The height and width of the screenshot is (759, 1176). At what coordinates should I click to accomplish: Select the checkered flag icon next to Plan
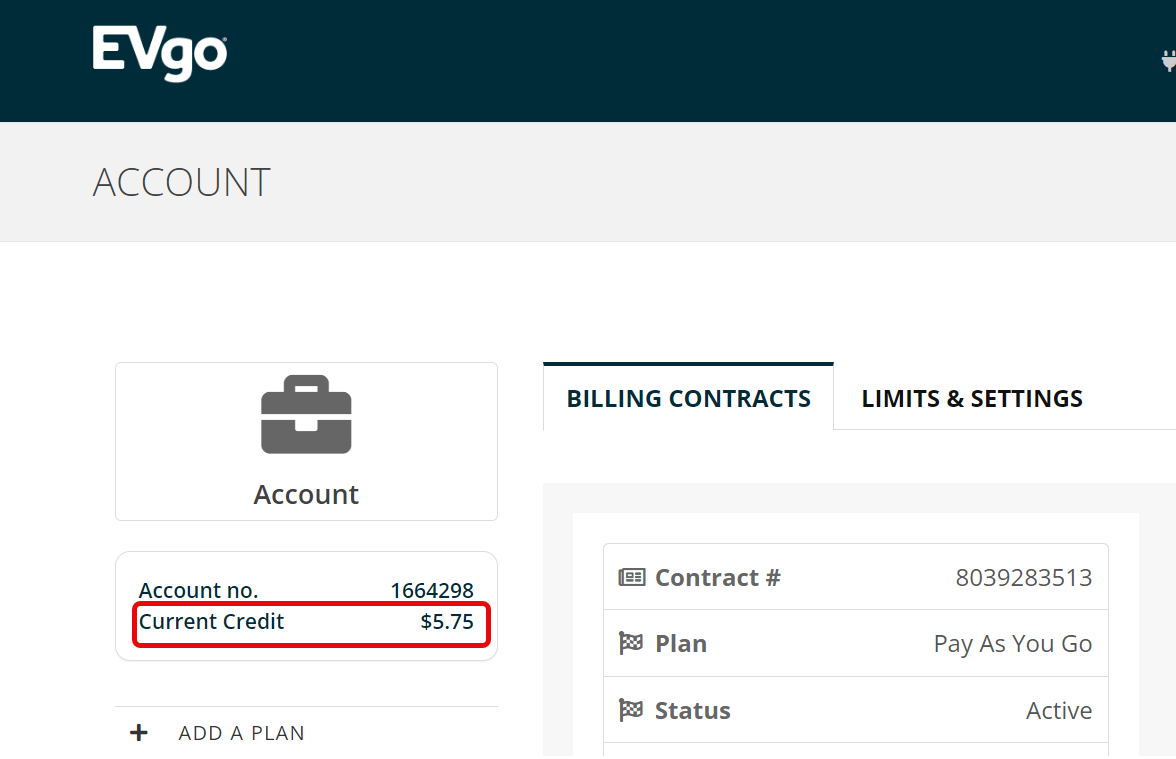[630, 643]
